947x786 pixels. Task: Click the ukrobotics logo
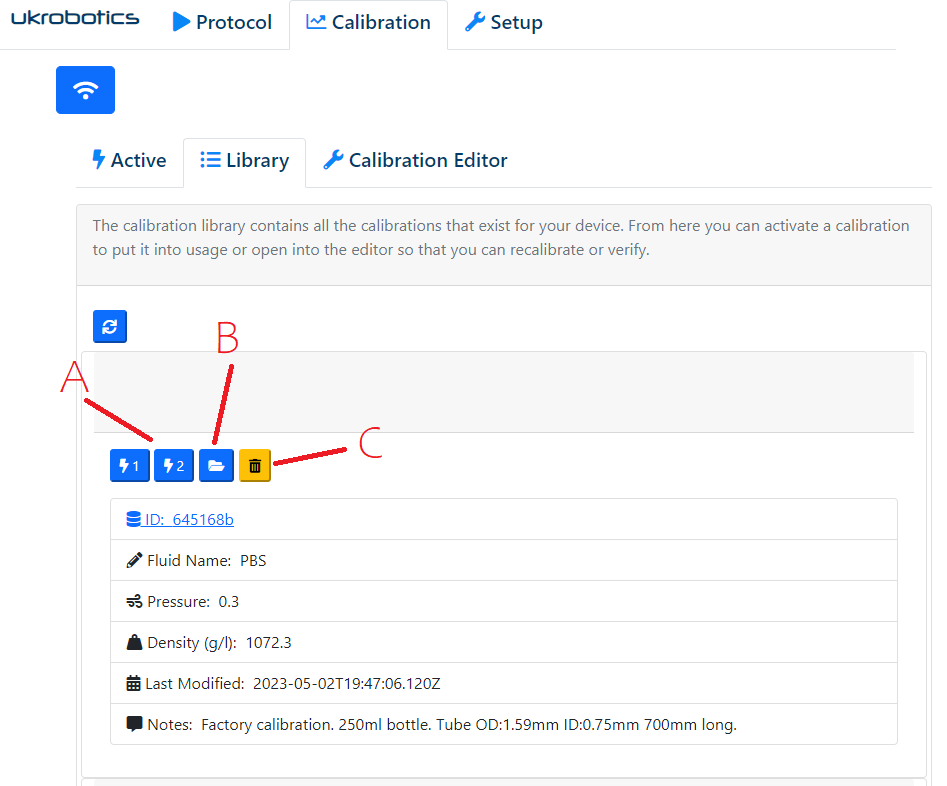coord(75,19)
